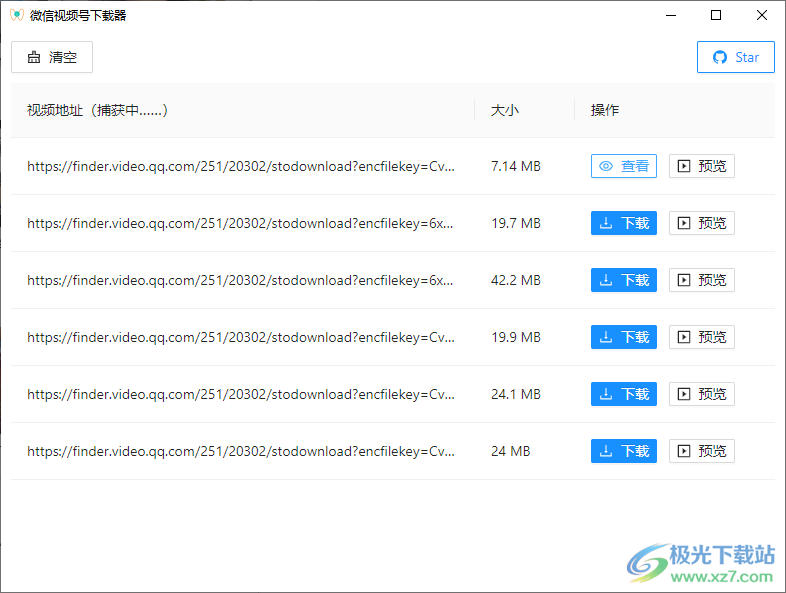This screenshot has width=786, height=593.
Task: Select the URL of the 24 MB row
Action: (241, 452)
